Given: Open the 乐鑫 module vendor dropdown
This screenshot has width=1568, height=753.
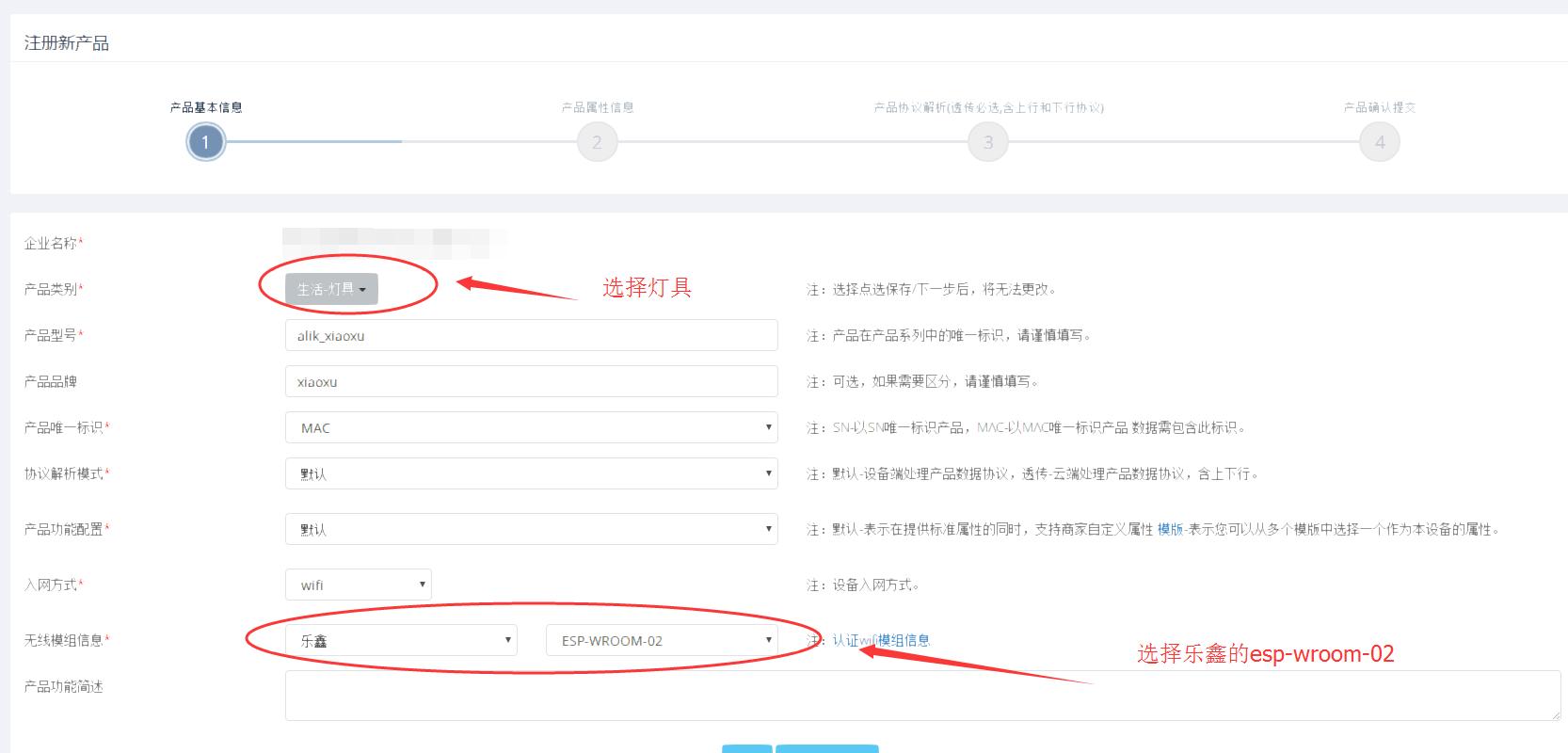Looking at the screenshot, I should [402, 640].
